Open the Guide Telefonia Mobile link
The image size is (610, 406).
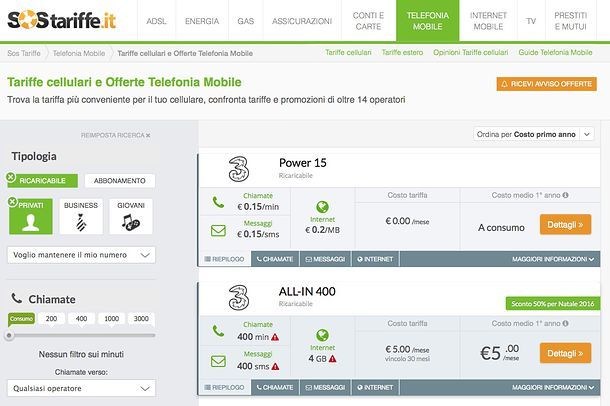click(x=555, y=52)
